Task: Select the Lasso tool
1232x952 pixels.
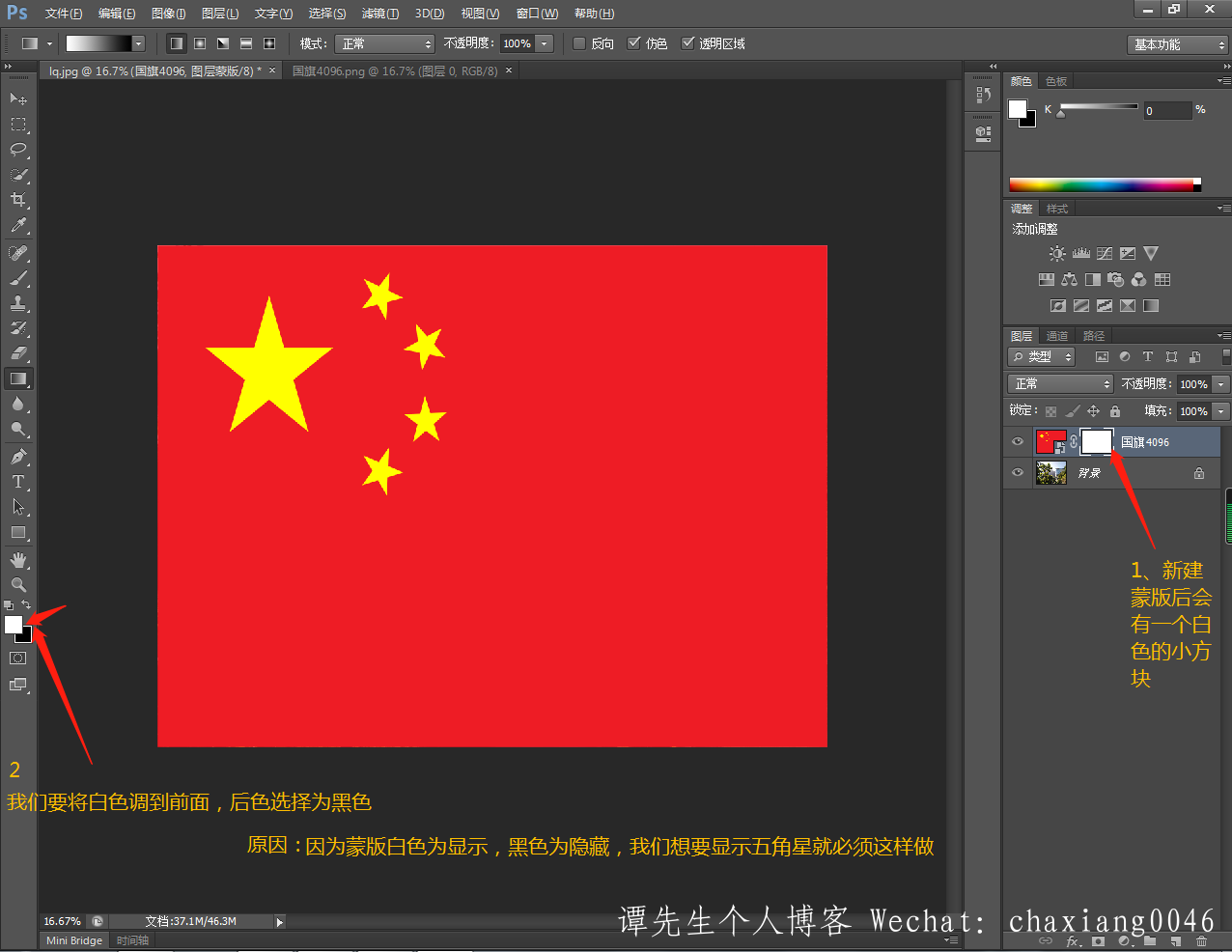Action: tap(18, 150)
